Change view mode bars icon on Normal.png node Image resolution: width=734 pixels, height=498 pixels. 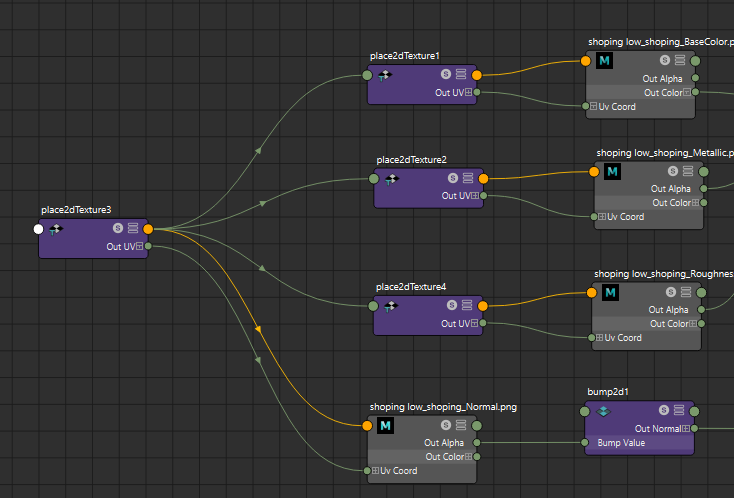coord(461,425)
